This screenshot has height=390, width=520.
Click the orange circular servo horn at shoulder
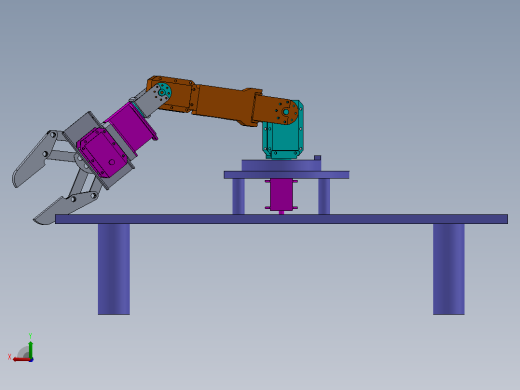coord(286,112)
